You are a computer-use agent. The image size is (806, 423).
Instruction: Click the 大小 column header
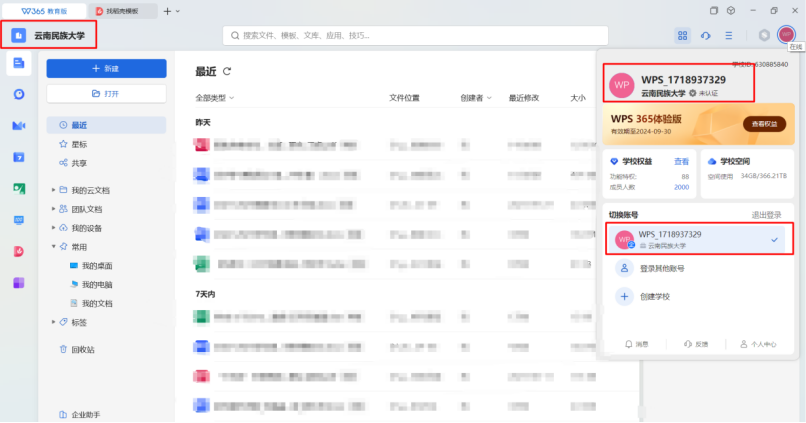tap(578, 98)
